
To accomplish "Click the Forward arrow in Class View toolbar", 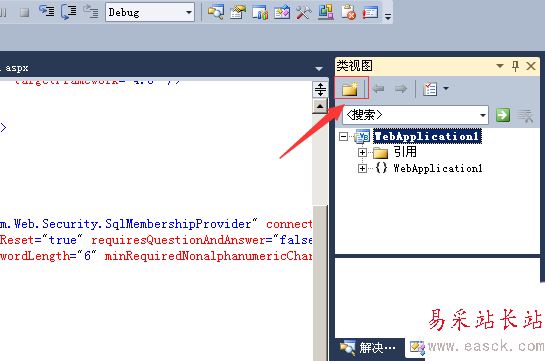I will pyautogui.click(x=401, y=89).
